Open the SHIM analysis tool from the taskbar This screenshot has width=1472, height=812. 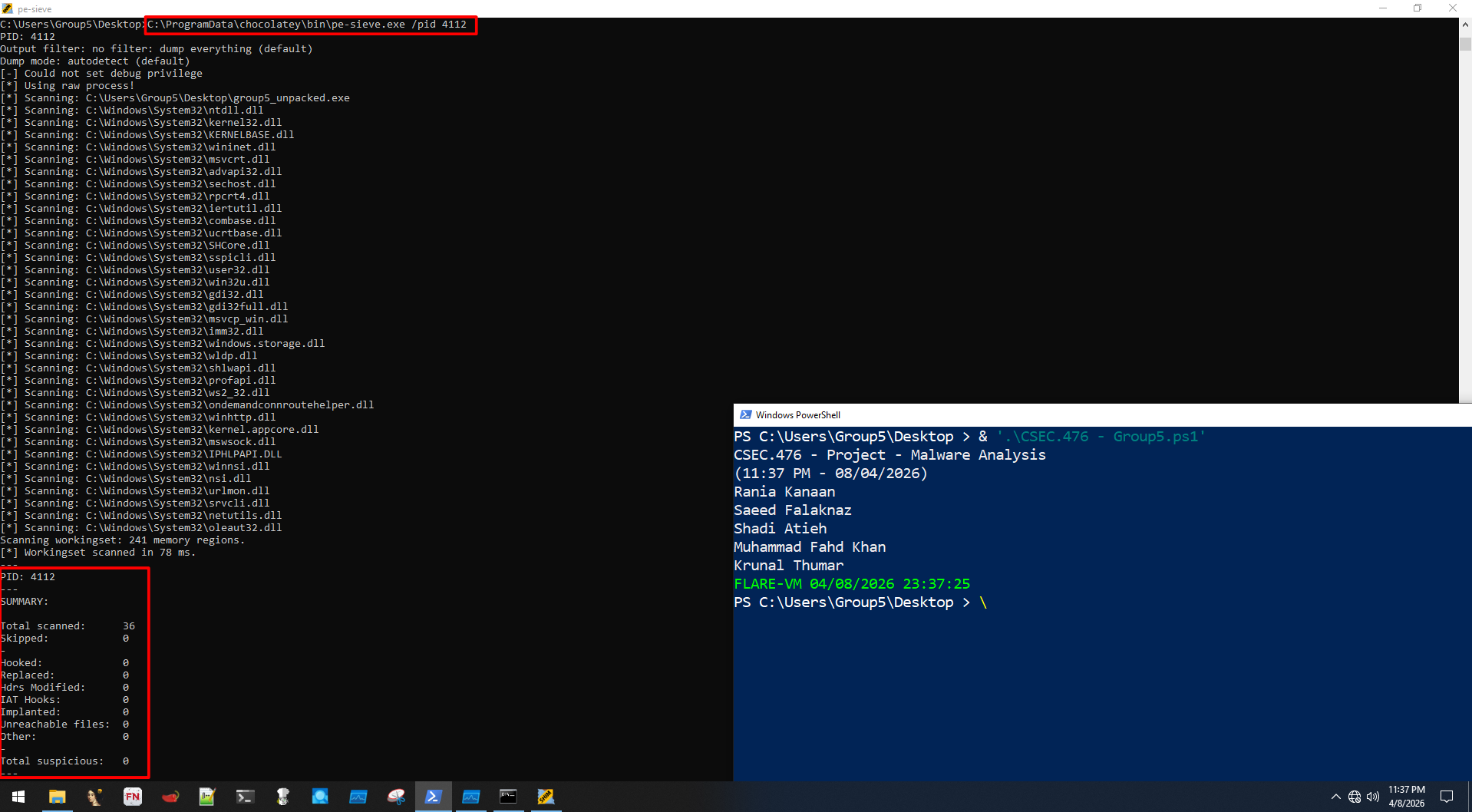tap(546, 797)
